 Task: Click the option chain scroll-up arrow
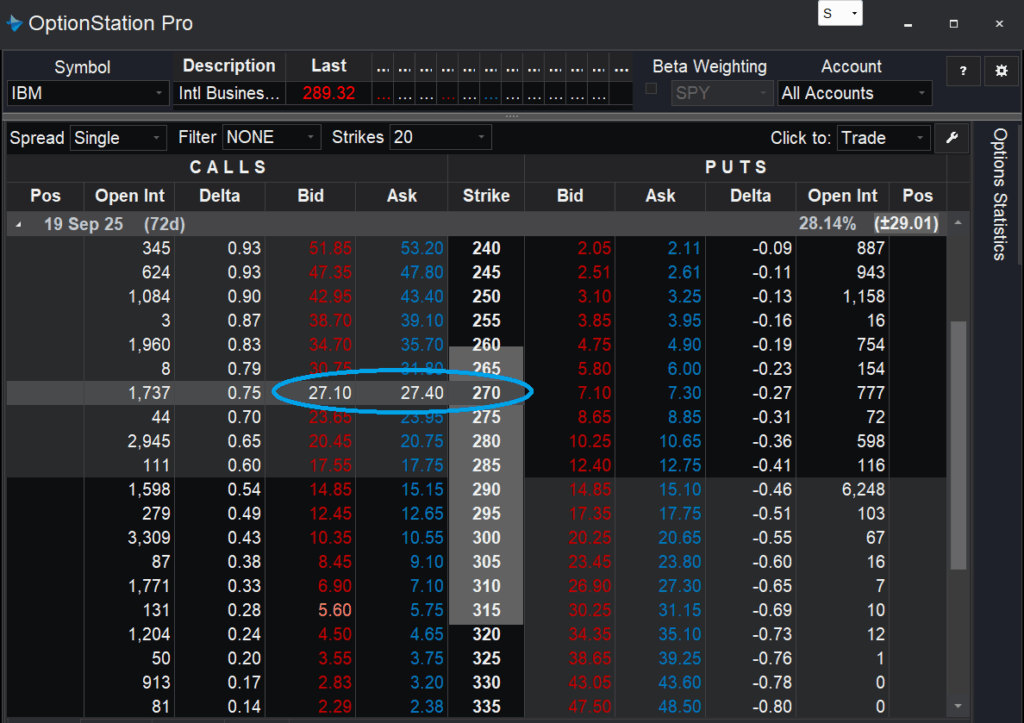(x=958, y=223)
